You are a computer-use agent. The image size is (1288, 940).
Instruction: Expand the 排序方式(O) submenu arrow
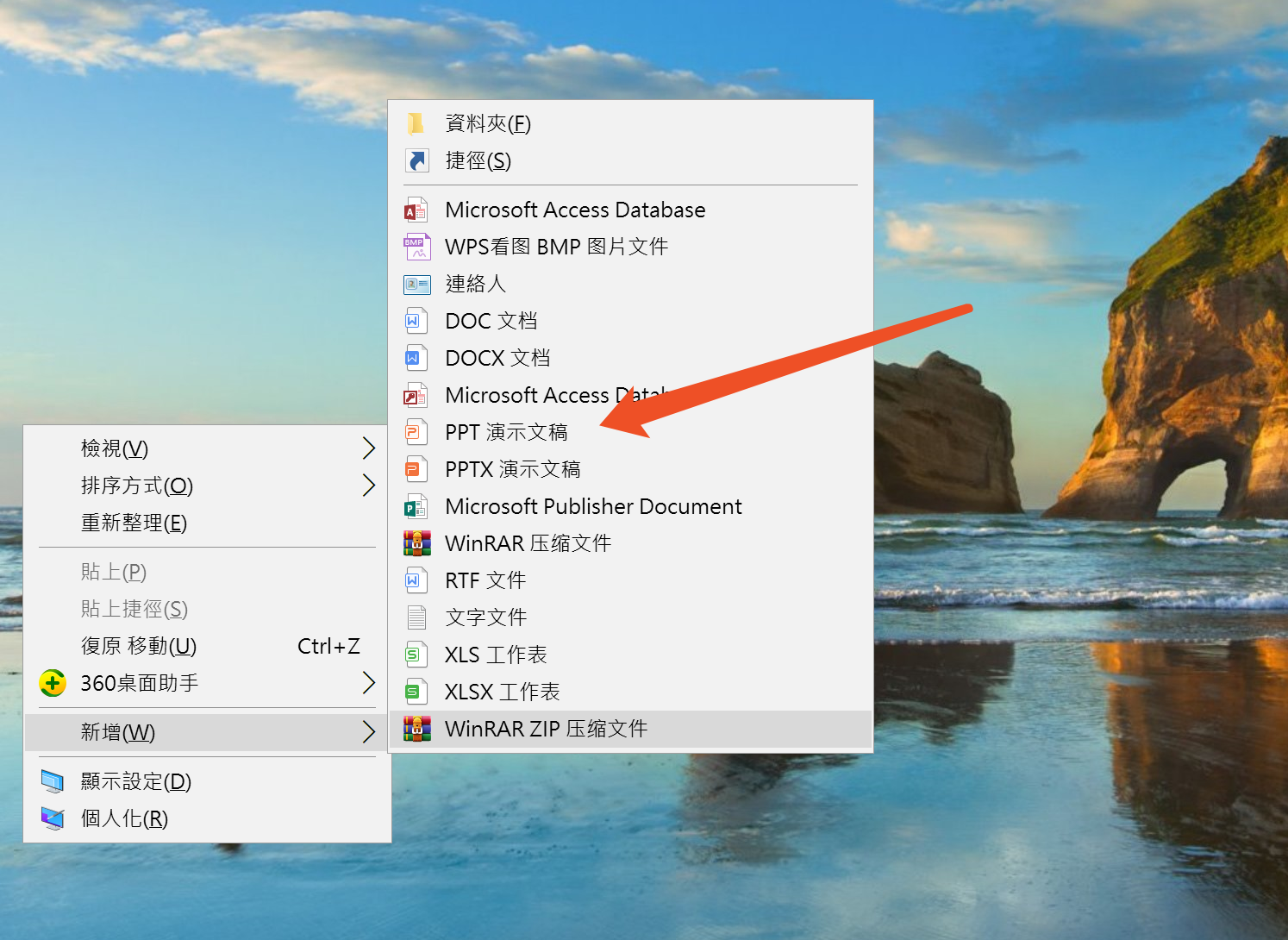tap(368, 486)
